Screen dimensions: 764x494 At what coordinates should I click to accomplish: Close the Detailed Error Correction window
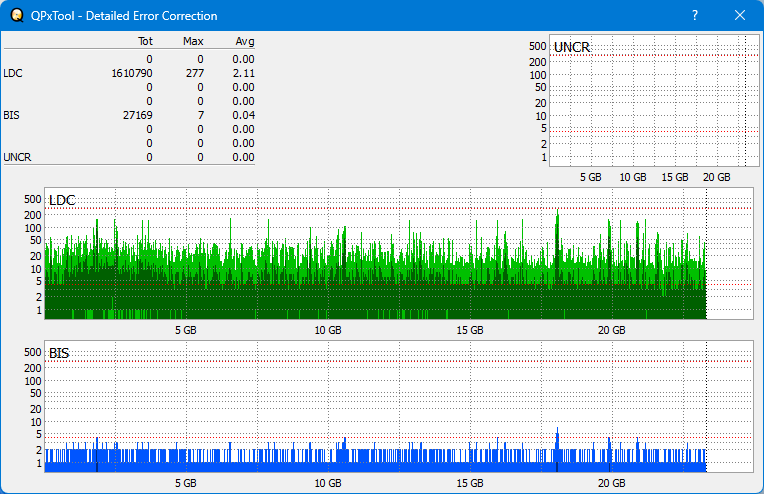(x=740, y=15)
